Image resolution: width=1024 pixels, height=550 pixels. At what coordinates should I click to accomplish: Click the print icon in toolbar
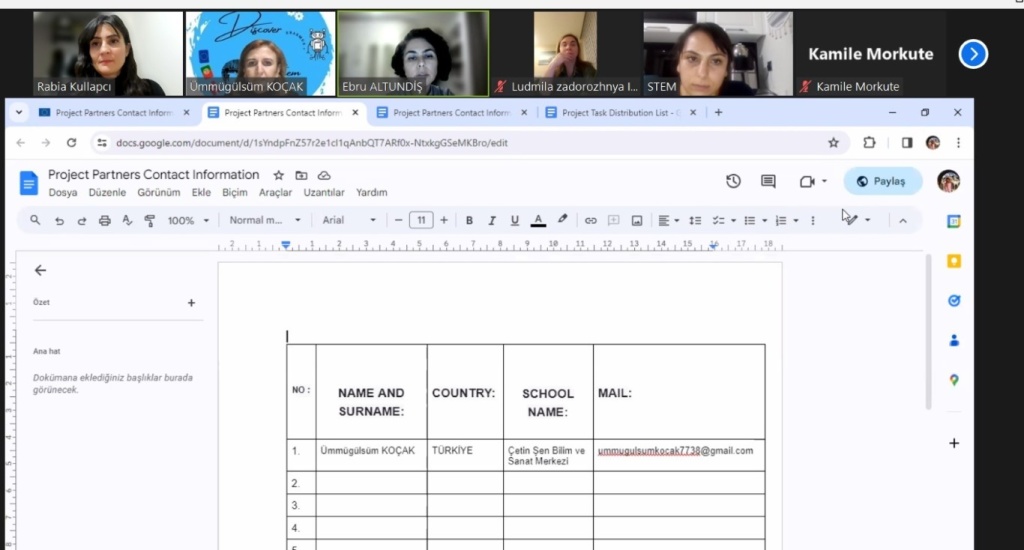coord(105,220)
